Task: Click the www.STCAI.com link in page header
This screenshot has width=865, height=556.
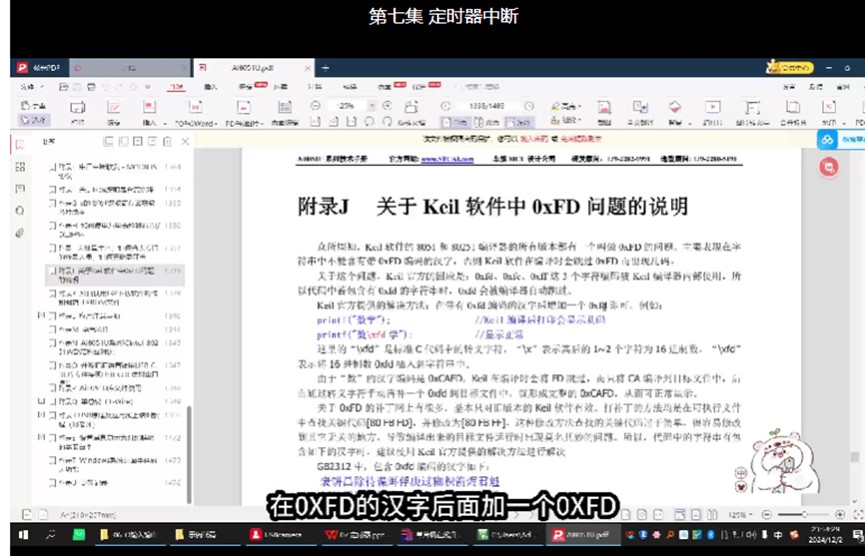Action: [x=447, y=159]
